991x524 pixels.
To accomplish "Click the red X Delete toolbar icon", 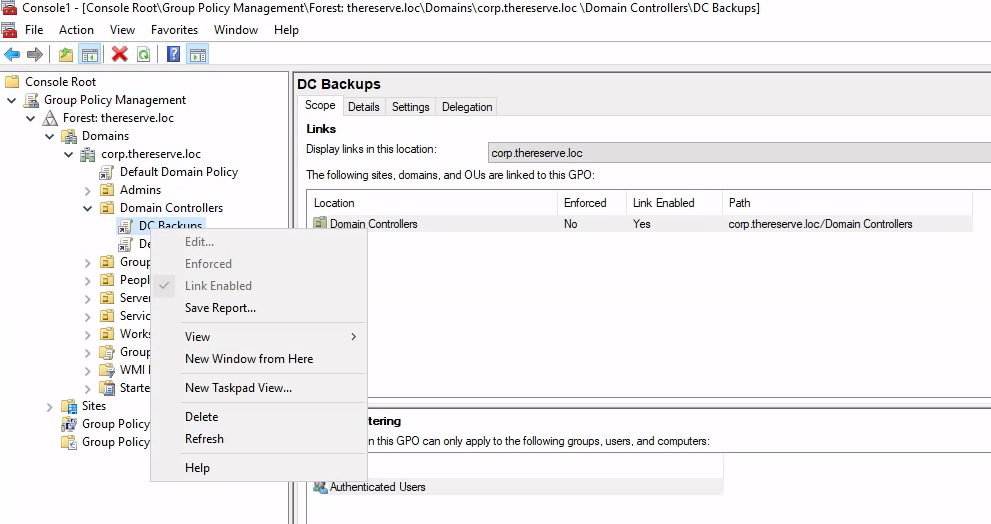I will (120, 54).
